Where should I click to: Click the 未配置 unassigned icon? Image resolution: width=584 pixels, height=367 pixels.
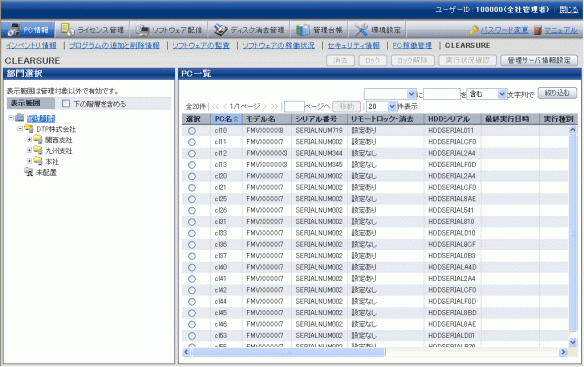(29, 172)
